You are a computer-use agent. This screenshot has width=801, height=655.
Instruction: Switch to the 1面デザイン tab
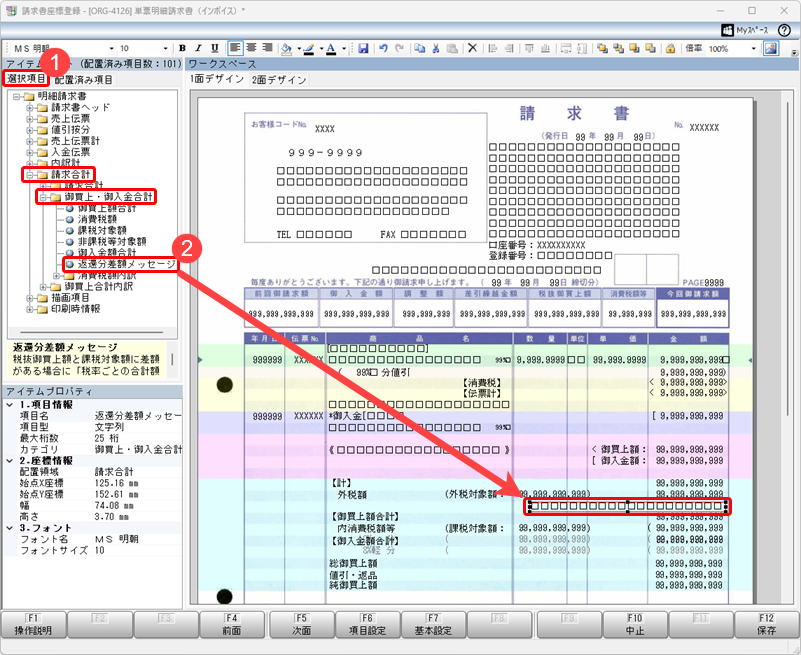click(217, 79)
